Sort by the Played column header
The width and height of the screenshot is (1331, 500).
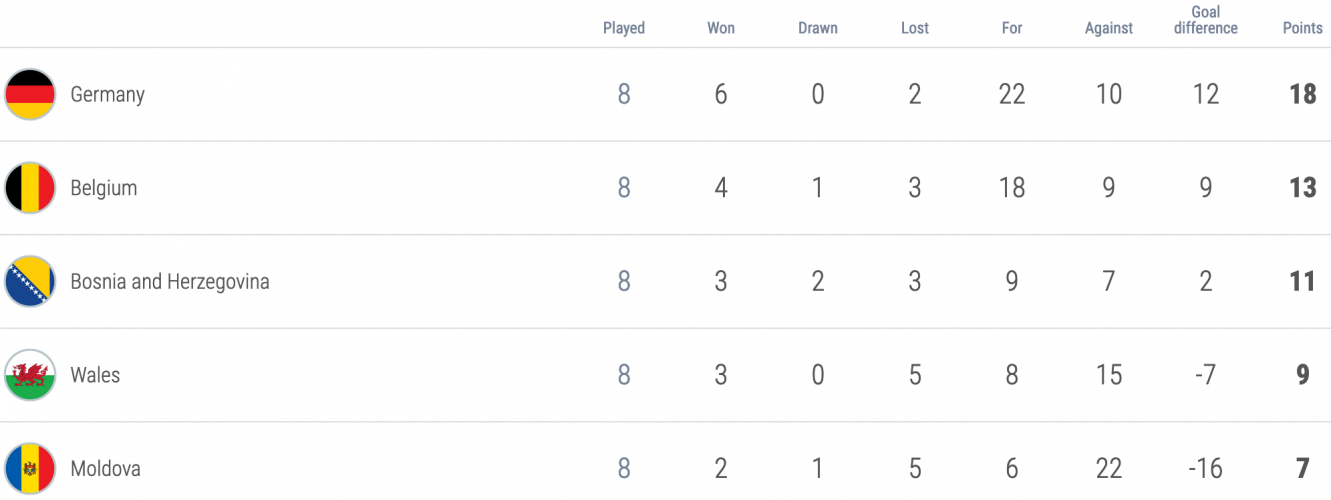click(624, 28)
